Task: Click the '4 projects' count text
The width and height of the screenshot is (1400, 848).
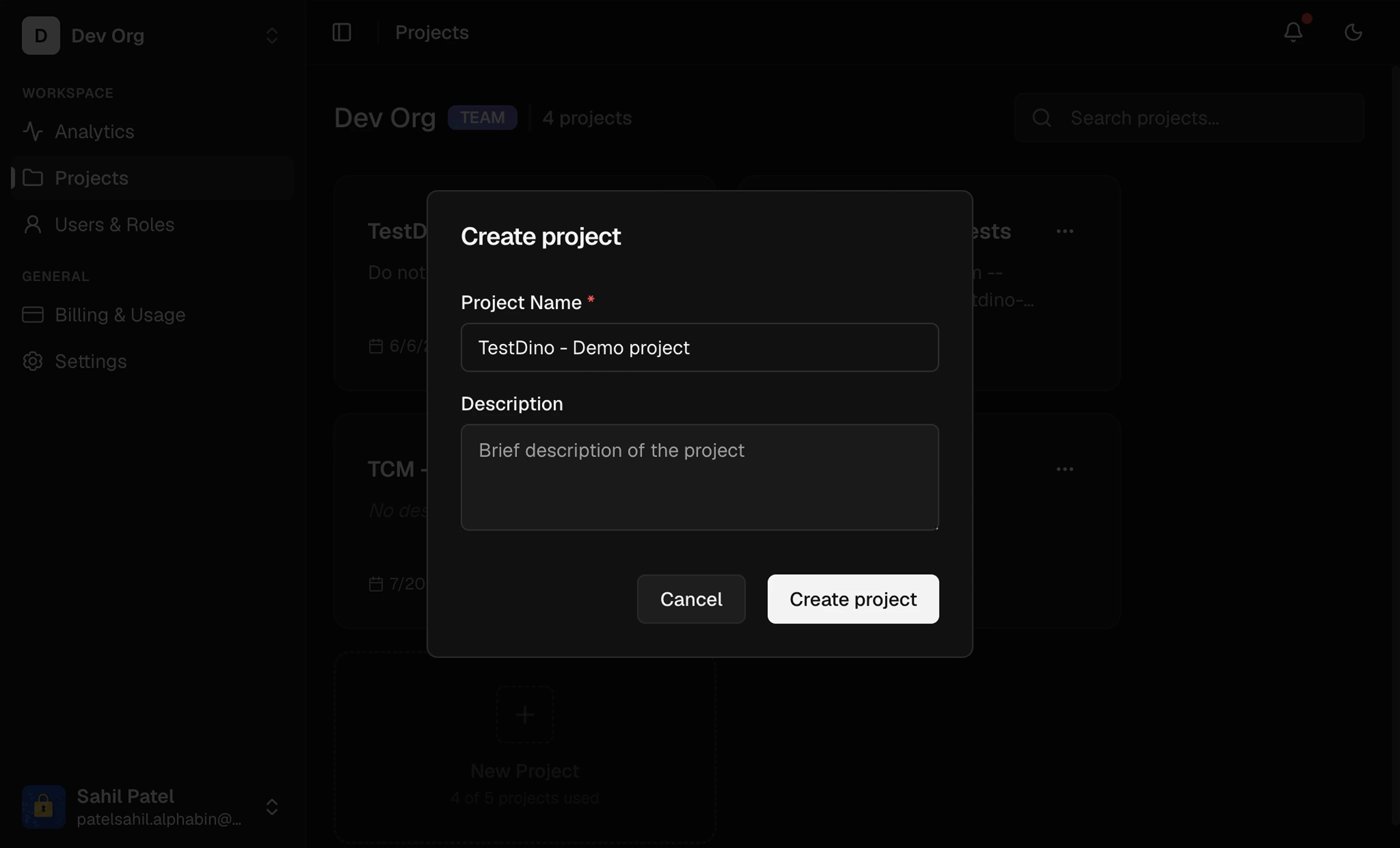Action: 587,118
